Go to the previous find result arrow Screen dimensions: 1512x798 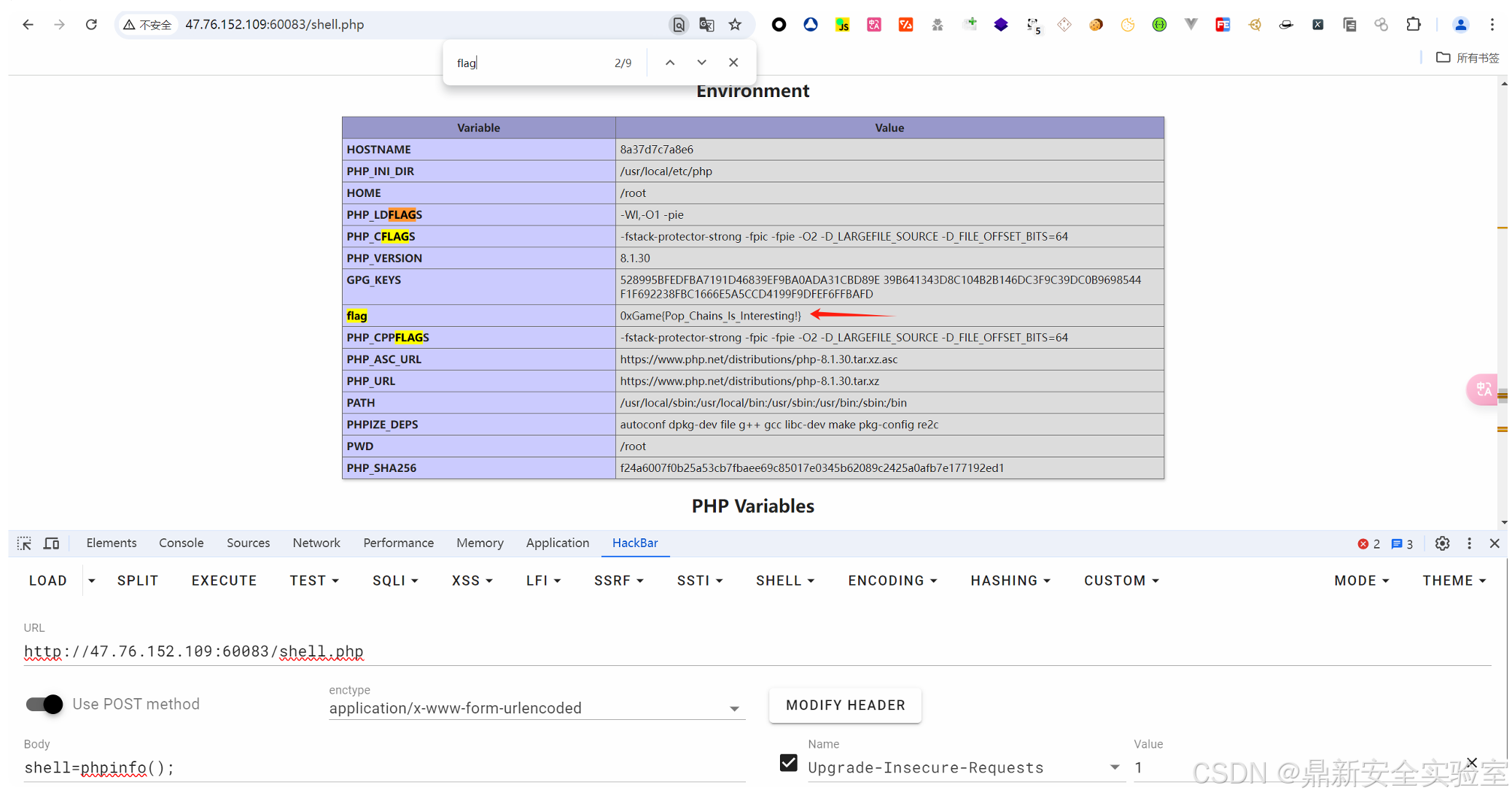pyautogui.click(x=670, y=63)
